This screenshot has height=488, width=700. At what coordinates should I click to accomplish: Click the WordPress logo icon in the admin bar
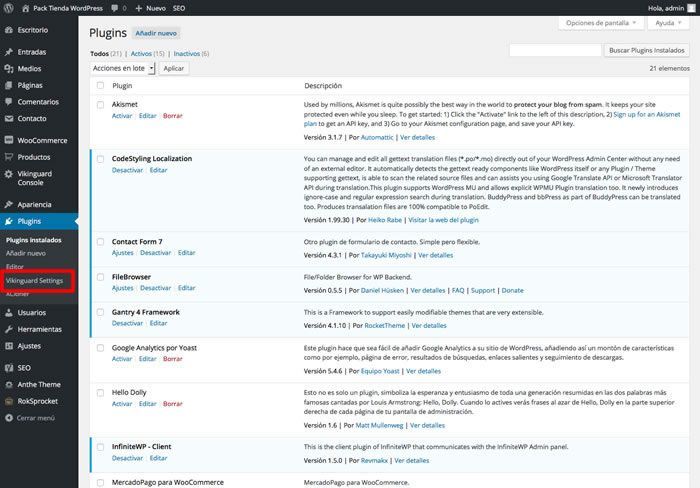(x=8, y=8)
